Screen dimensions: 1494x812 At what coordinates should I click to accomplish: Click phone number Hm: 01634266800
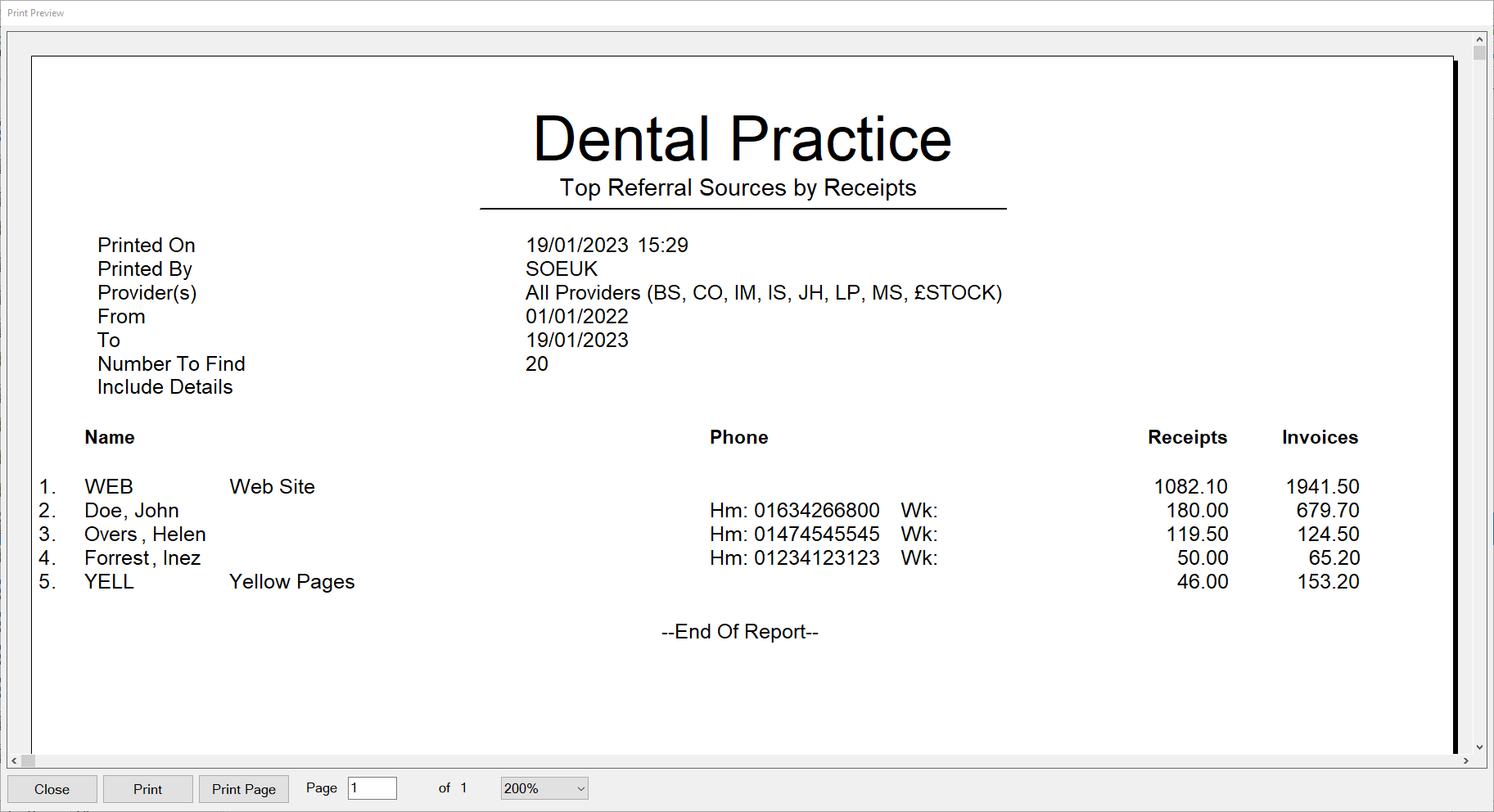click(x=795, y=510)
